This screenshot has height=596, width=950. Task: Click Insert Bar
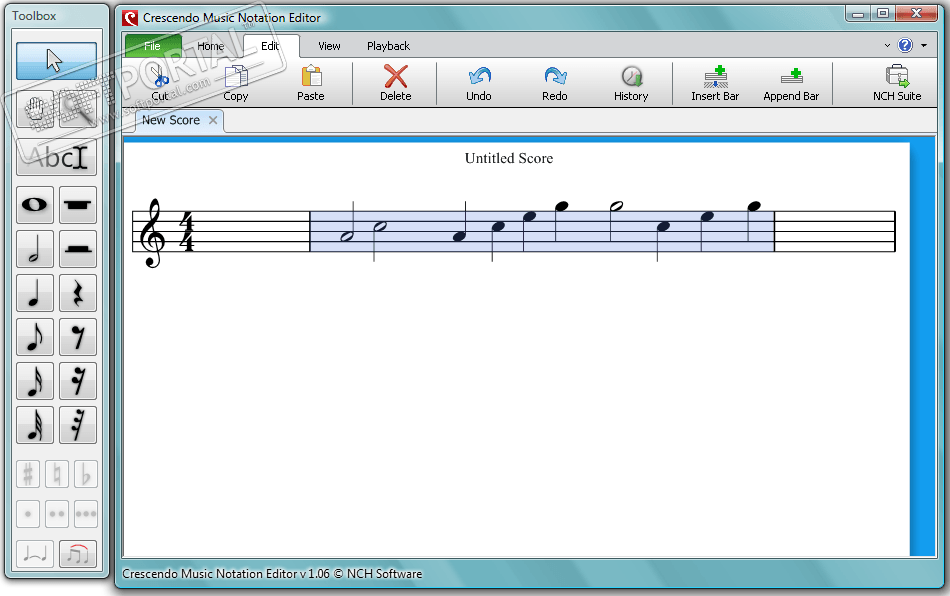pyautogui.click(x=716, y=83)
